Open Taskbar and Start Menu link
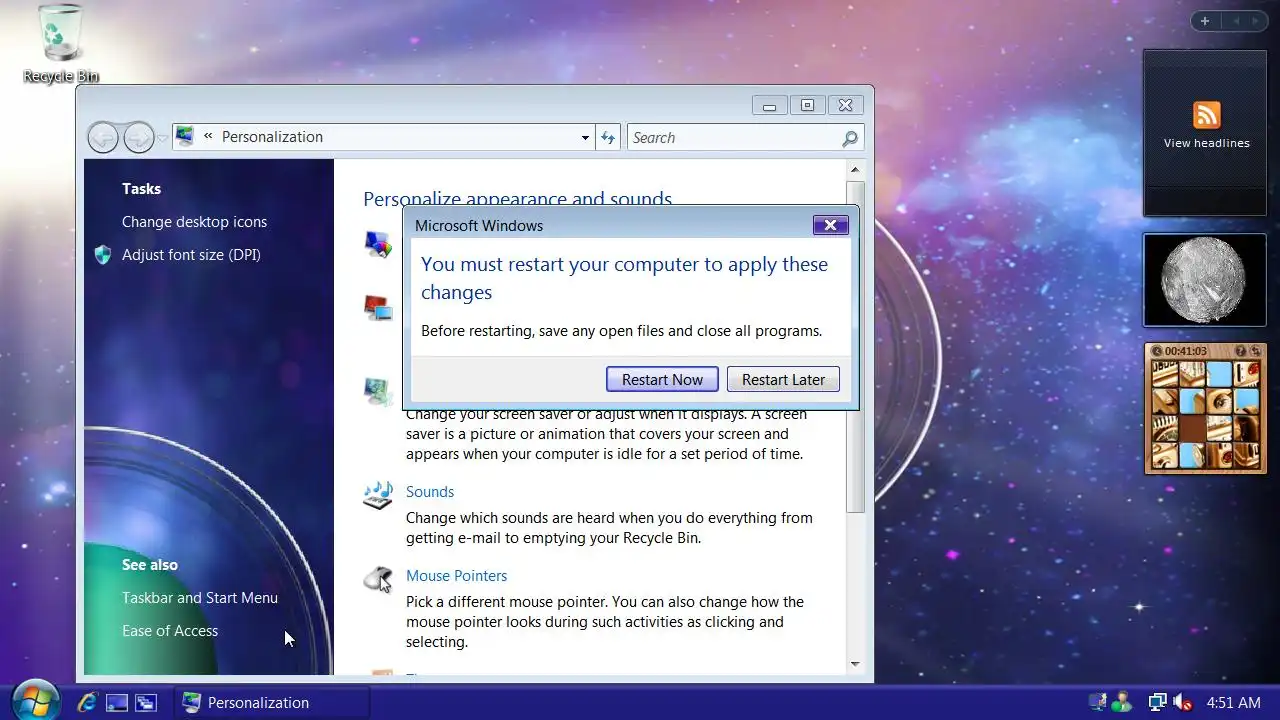 click(200, 598)
